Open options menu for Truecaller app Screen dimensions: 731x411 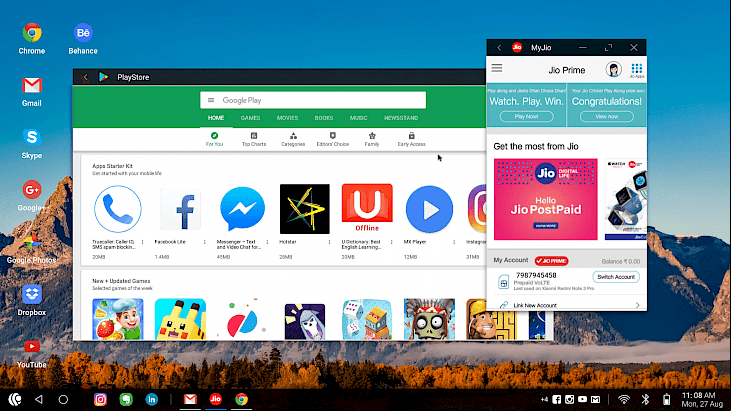tap(142, 242)
